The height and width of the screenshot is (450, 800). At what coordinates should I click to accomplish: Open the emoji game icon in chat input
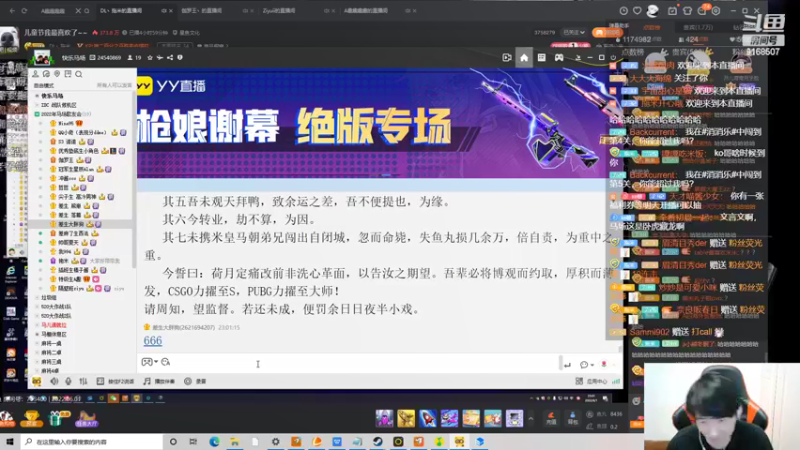(147, 362)
